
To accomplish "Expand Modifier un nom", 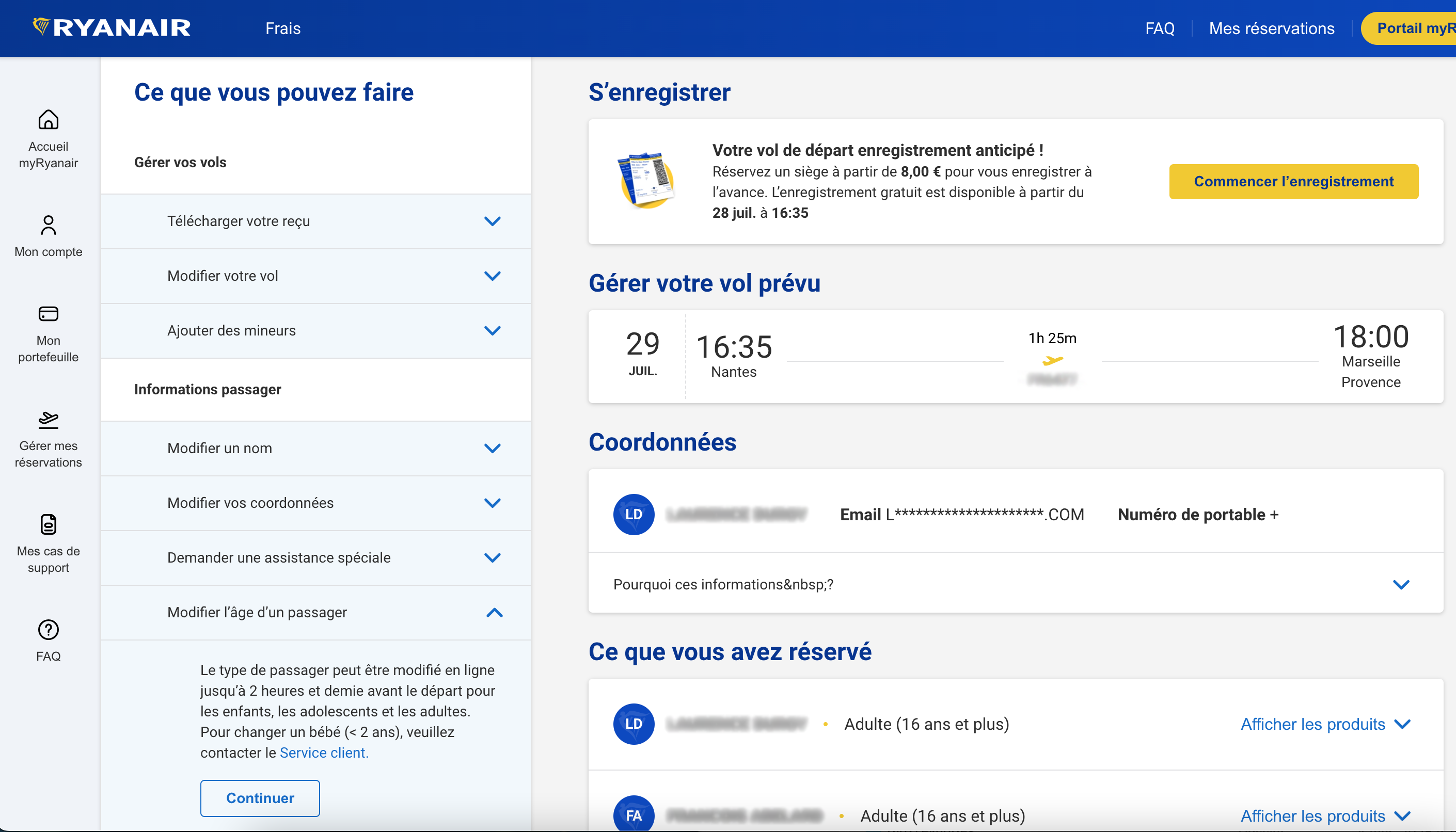I will coord(315,449).
